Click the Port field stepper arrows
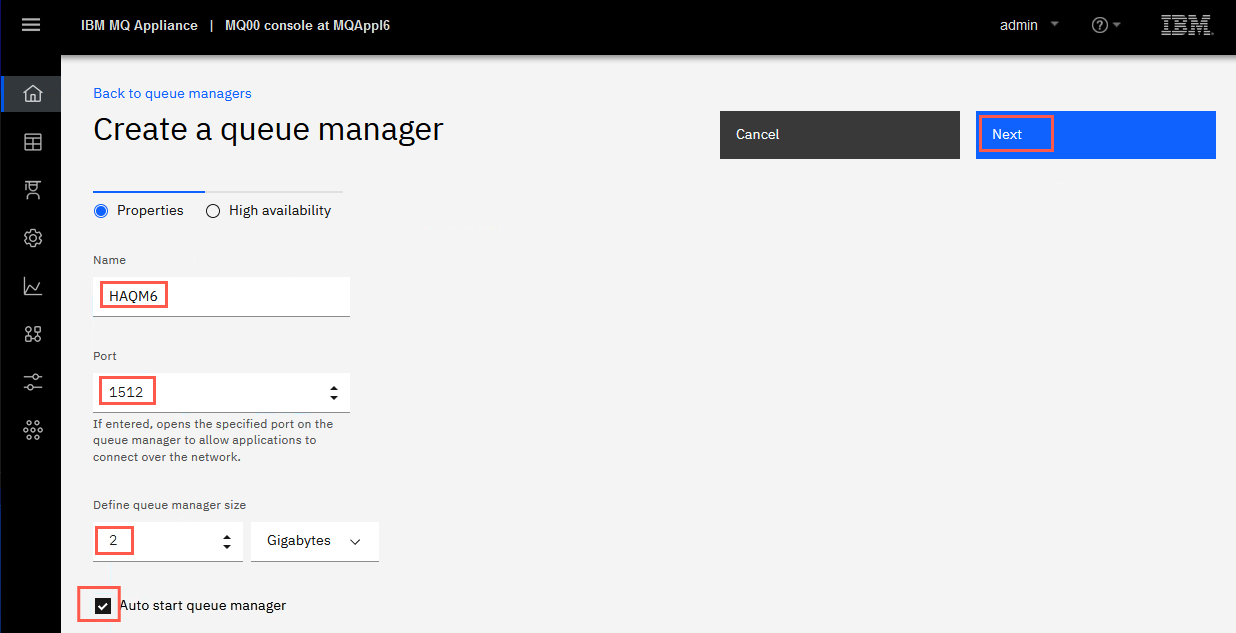The image size is (1236, 633). tap(333, 393)
